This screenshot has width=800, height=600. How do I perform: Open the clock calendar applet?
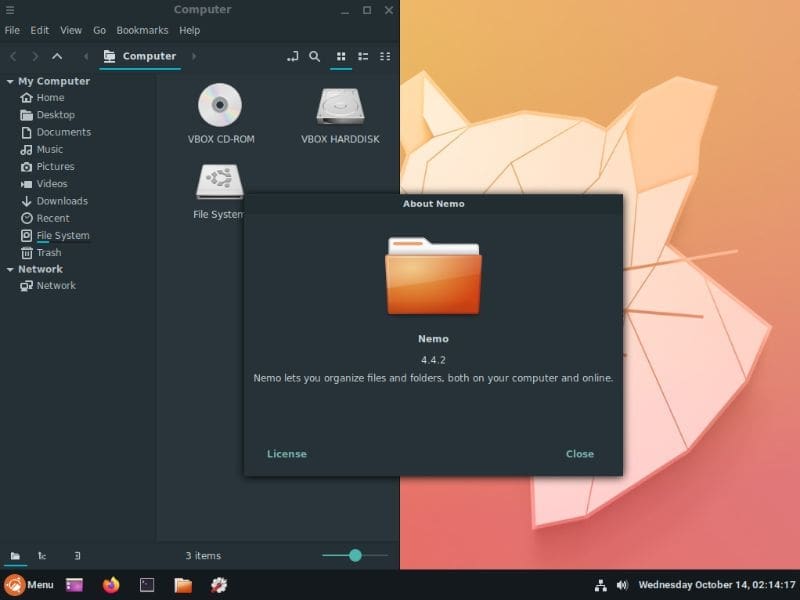[x=717, y=585]
